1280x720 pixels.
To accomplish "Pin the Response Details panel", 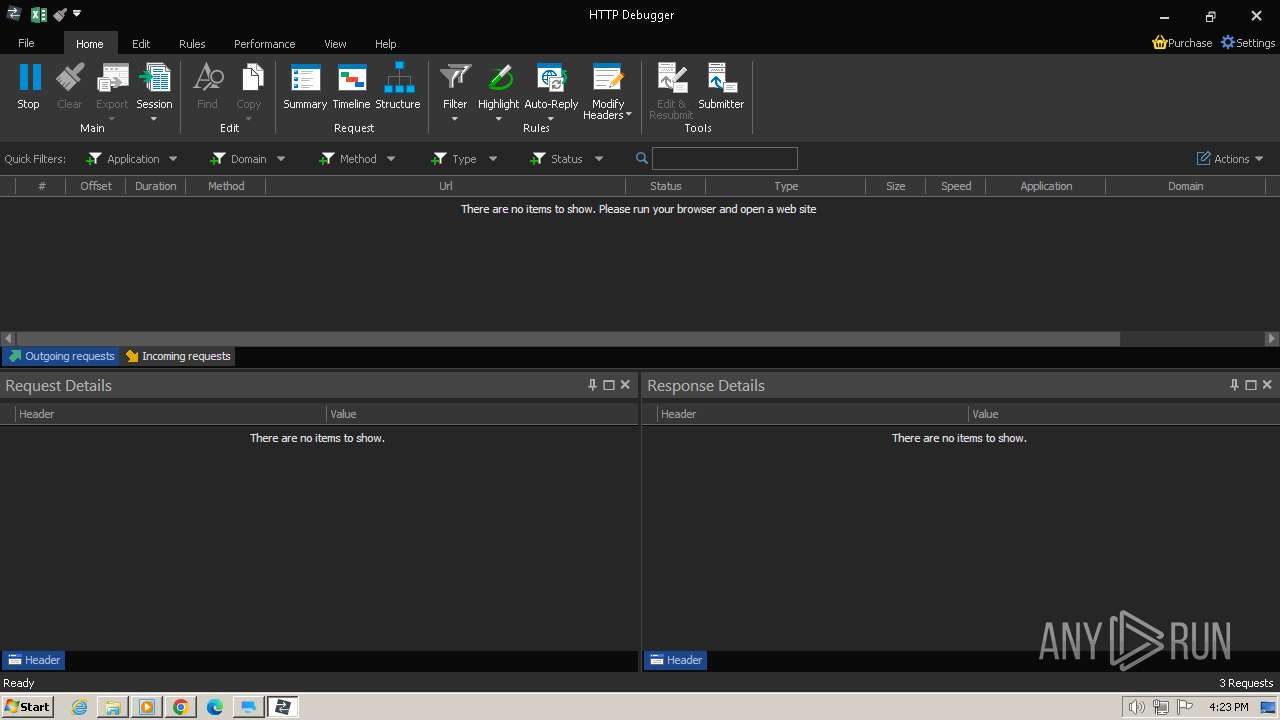I will [x=1234, y=385].
